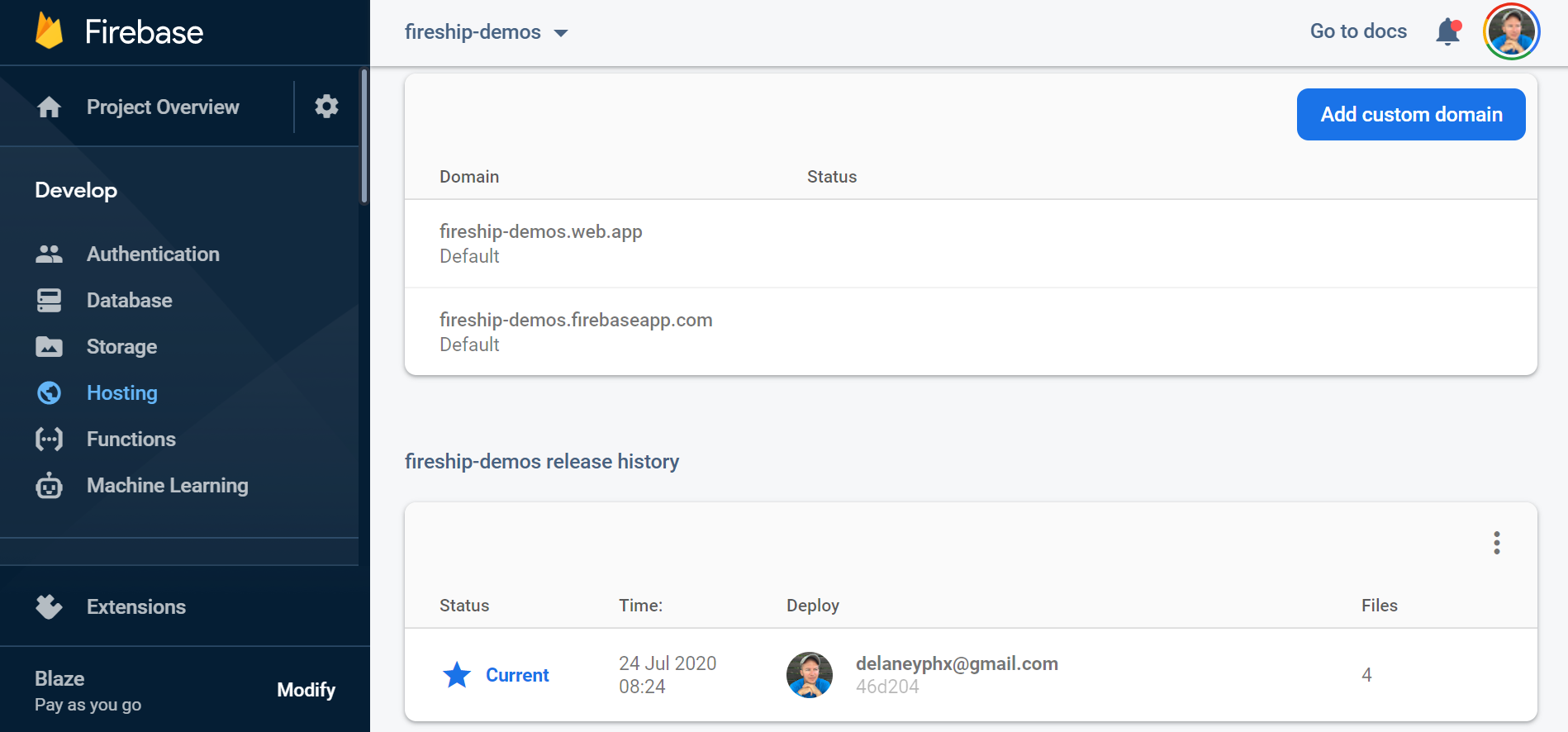Open user account avatar menu

pyautogui.click(x=1511, y=32)
